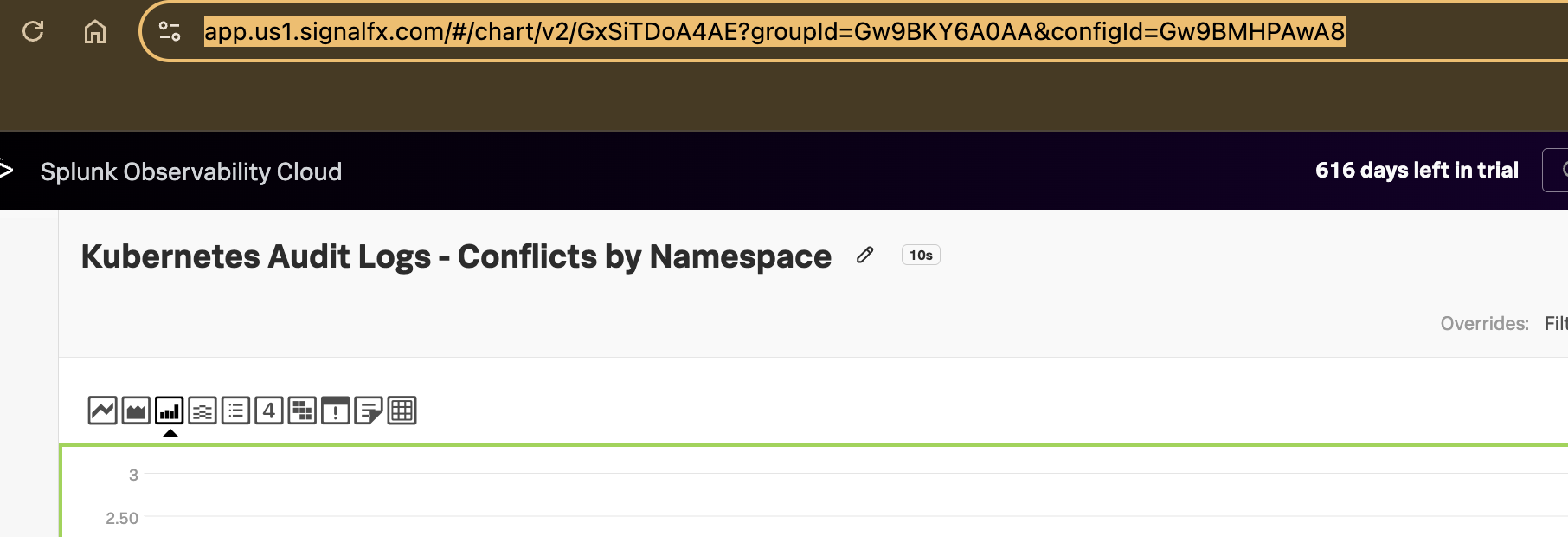Viewport: 1568px width, 537px height.
Task: Select the Column chart visualization icon
Action: 170,411
